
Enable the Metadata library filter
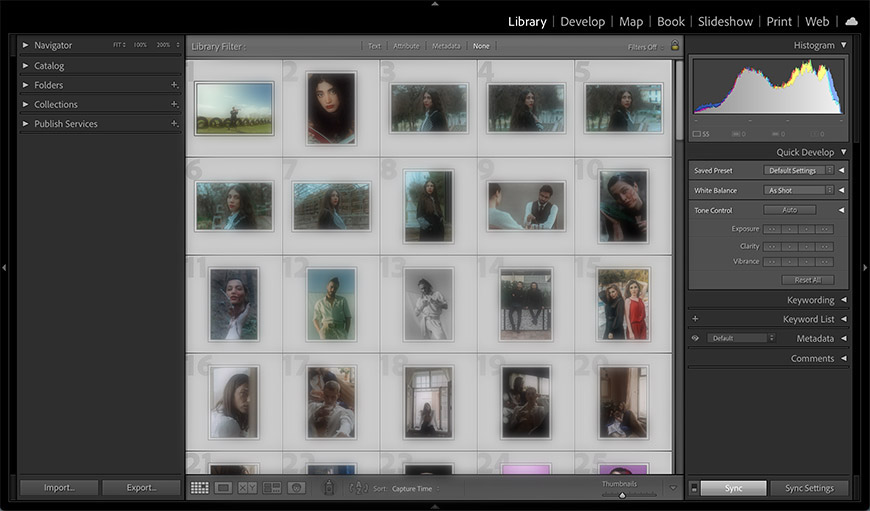point(446,46)
